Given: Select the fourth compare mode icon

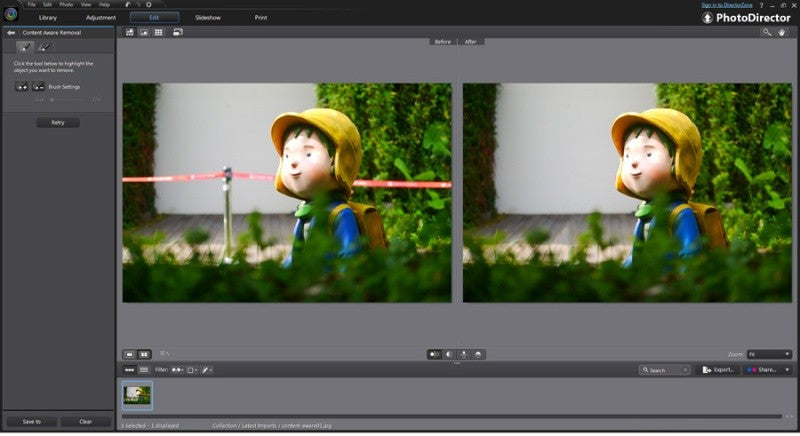Looking at the screenshot, I should 478,354.
